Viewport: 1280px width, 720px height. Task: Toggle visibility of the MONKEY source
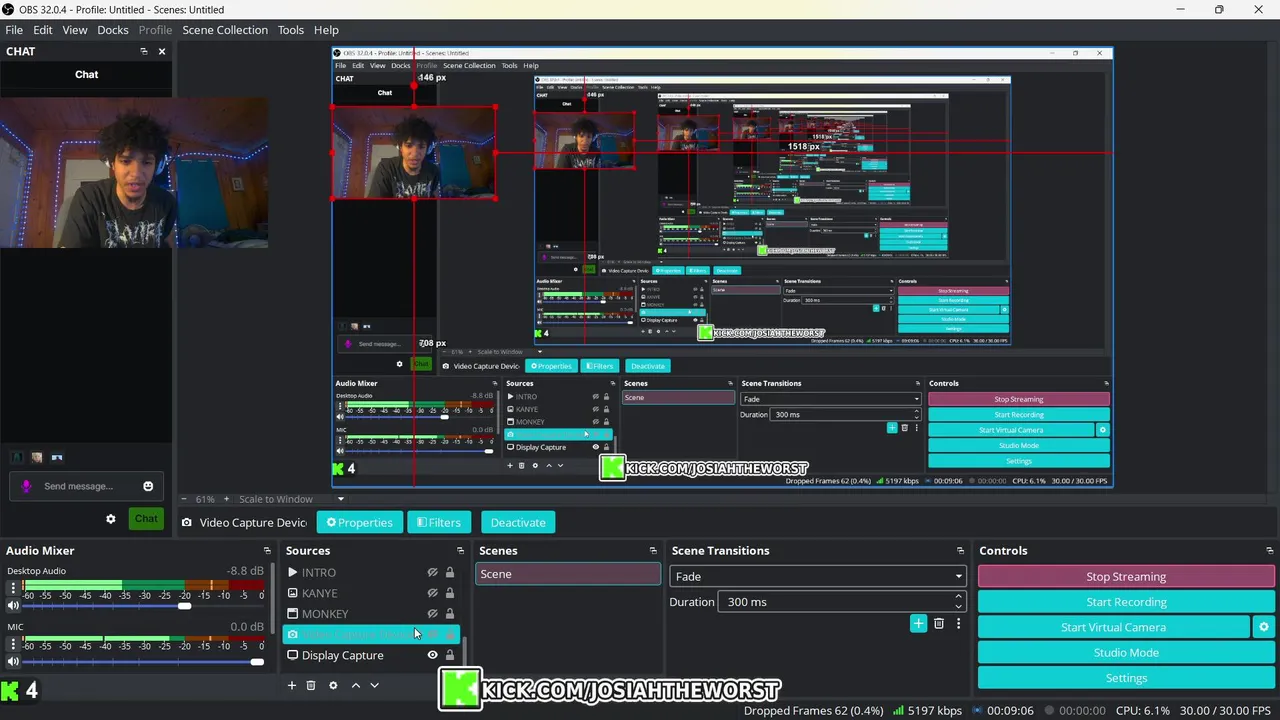tap(433, 614)
